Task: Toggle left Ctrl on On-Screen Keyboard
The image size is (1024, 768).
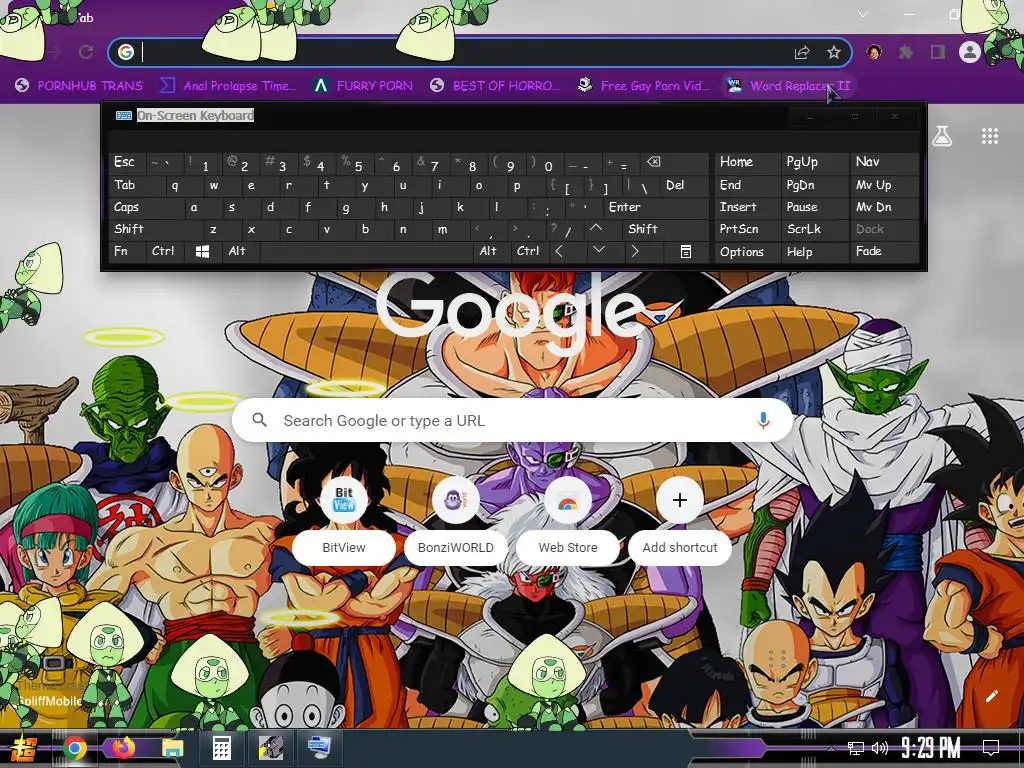Action: [164, 251]
